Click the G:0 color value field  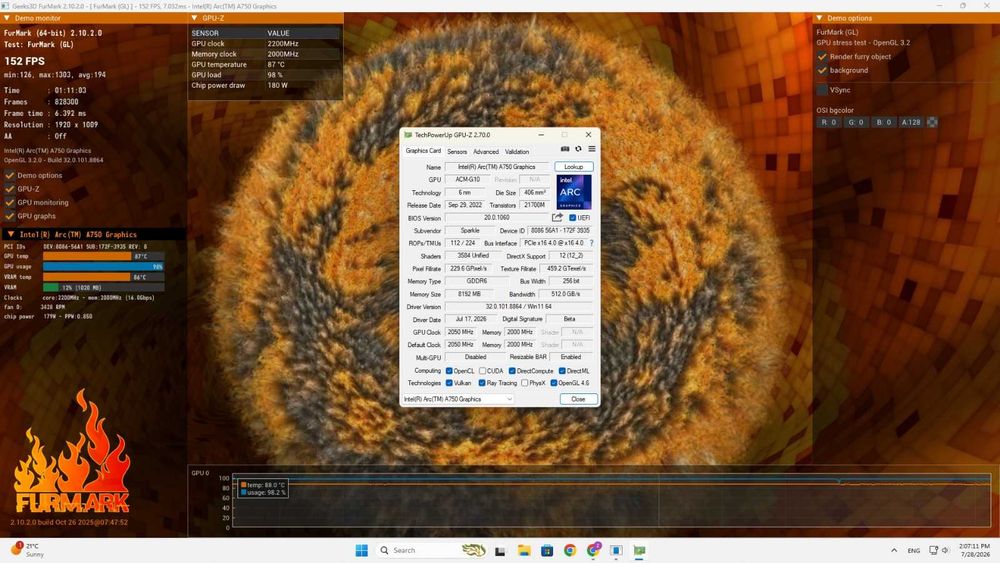[x=856, y=122]
